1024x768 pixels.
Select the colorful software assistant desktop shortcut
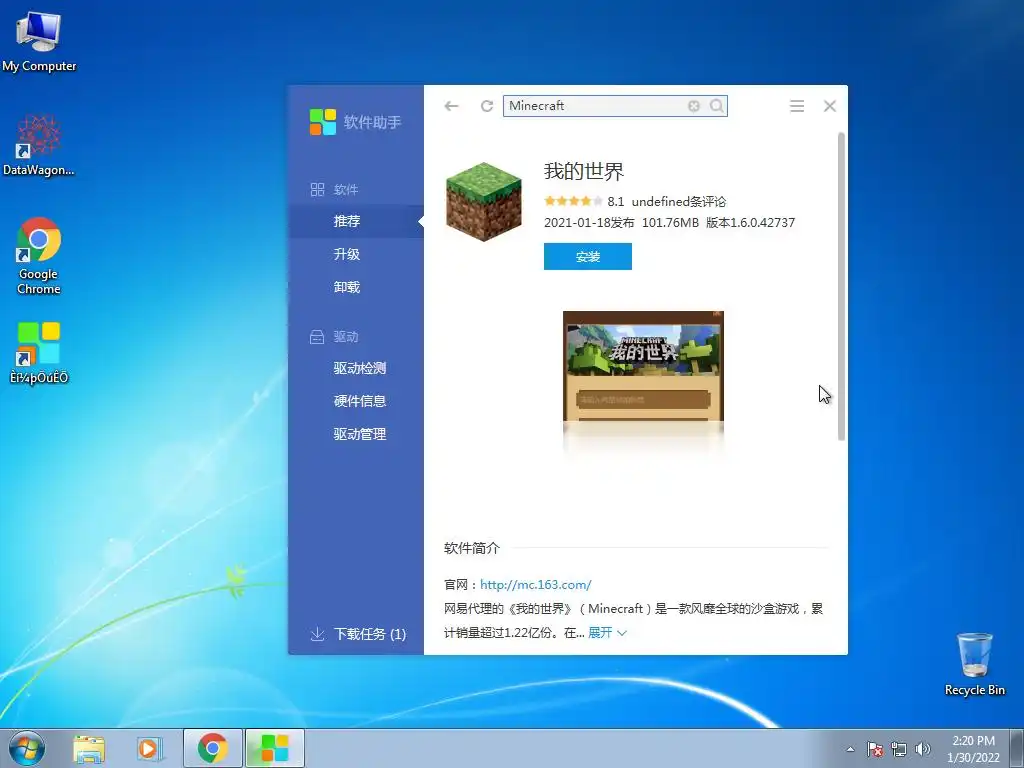point(39,353)
